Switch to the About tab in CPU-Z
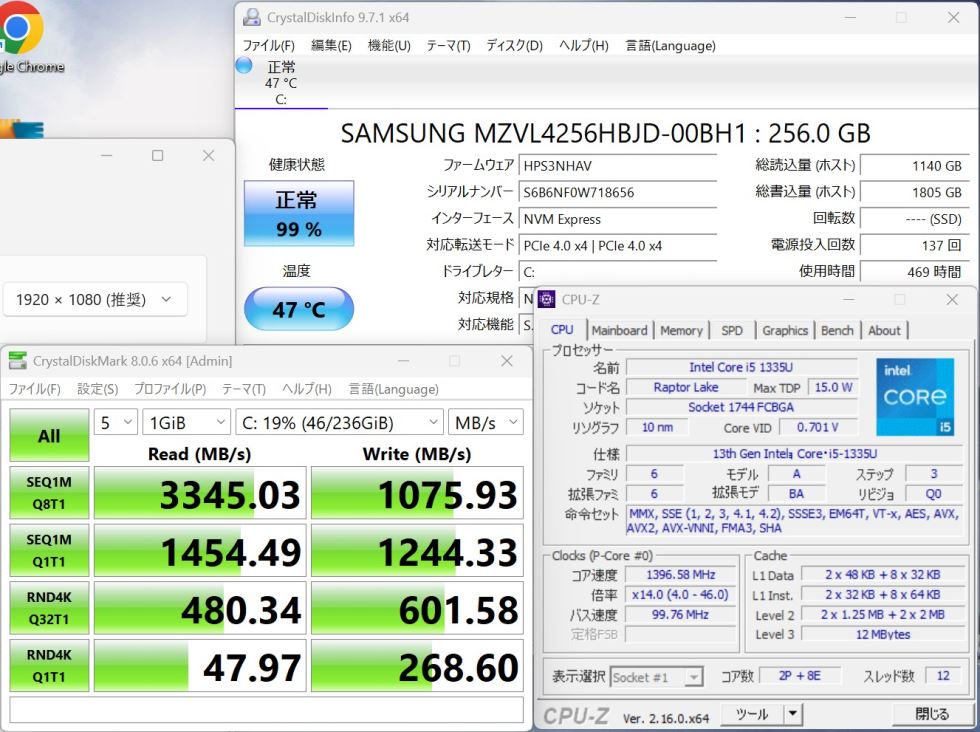Image resolution: width=980 pixels, height=732 pixels. pyautogui.click(x=884, y=331)
